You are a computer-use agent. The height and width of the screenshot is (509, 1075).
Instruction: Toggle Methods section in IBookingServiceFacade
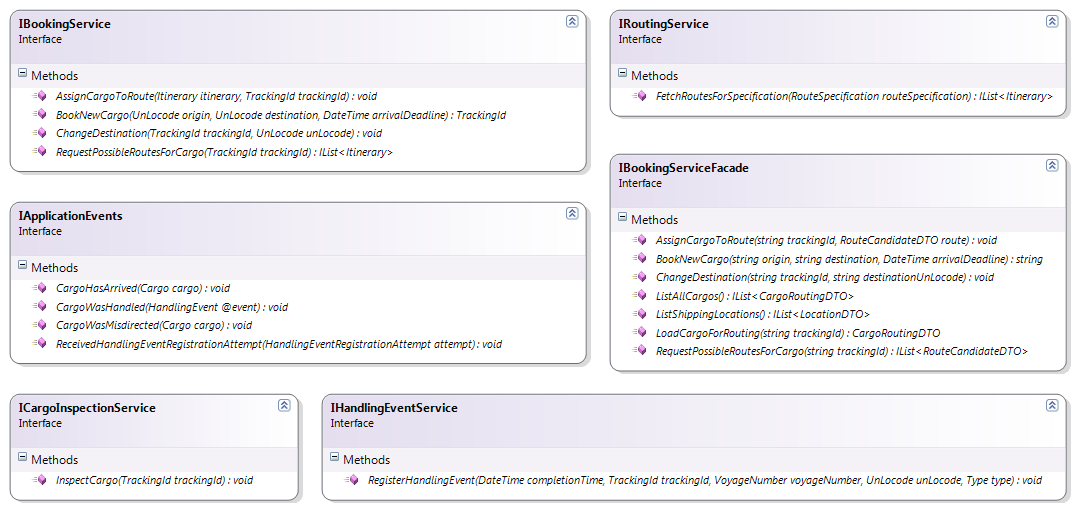623,219
